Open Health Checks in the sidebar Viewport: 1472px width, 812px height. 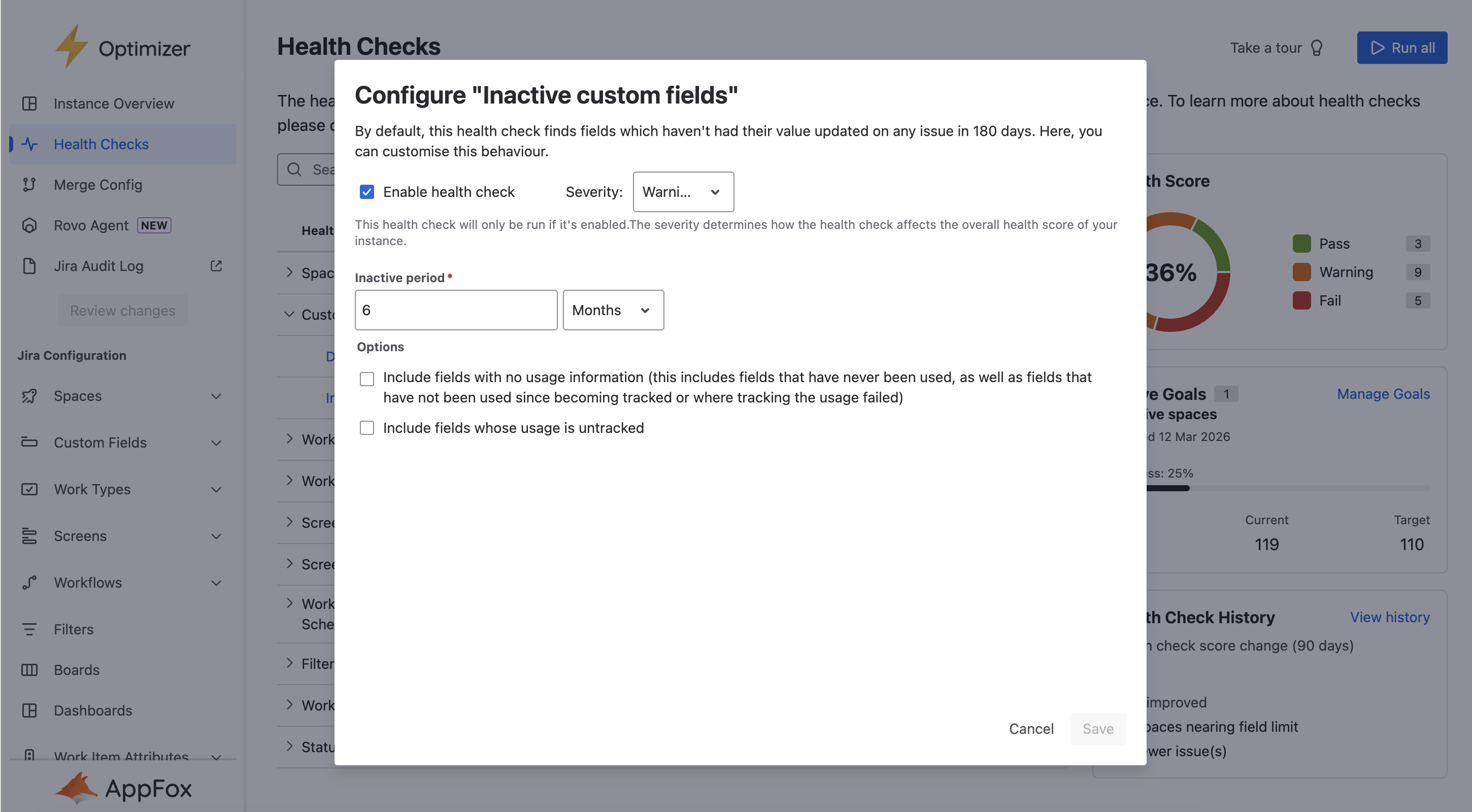101,144
